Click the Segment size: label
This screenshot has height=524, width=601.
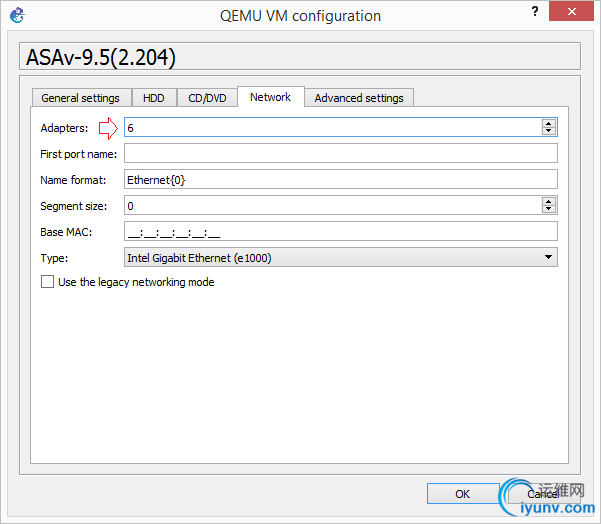coord(74,206)
